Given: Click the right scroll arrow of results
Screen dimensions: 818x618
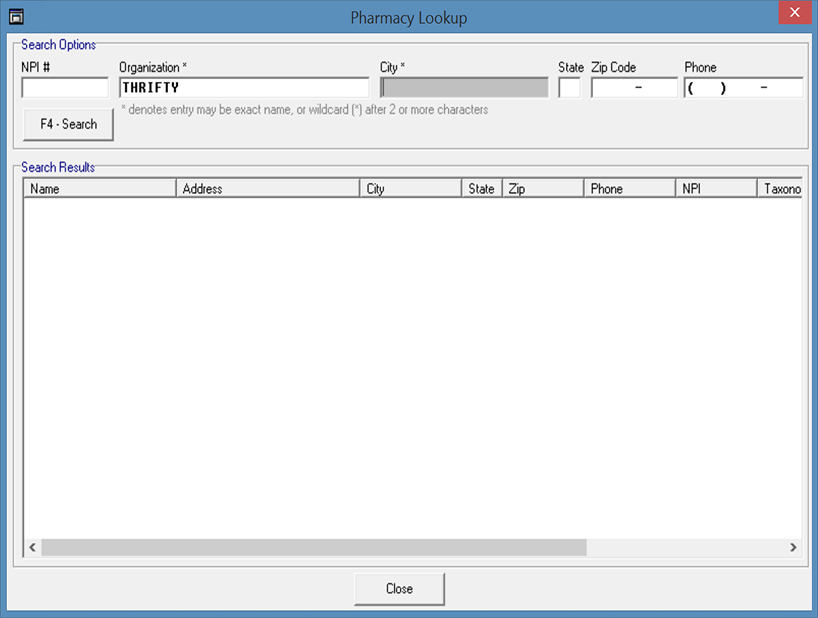Looking at the screenshot, I should [793, 548].
